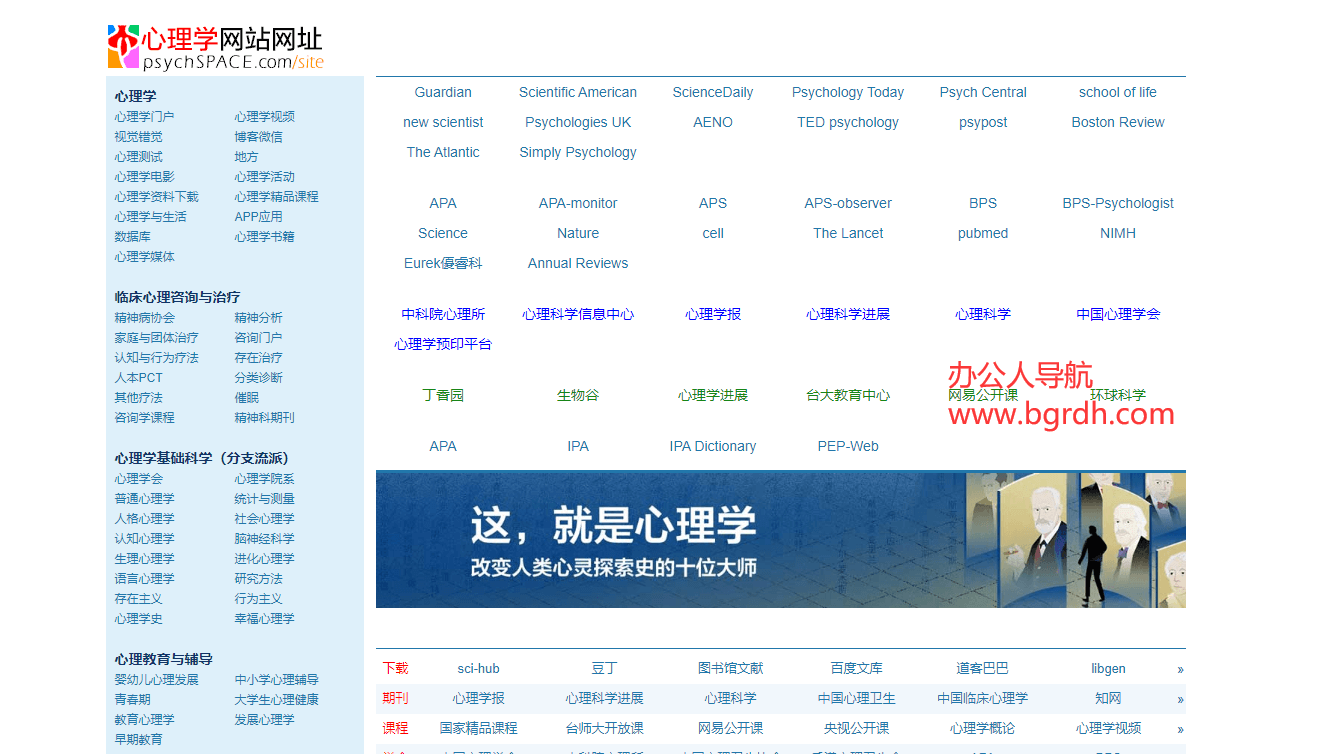Image resolution: width=1319 pixels, height=754 pixels.
Task: Click the 这，就是心理学 banner
Action: (x=780, y=539)
